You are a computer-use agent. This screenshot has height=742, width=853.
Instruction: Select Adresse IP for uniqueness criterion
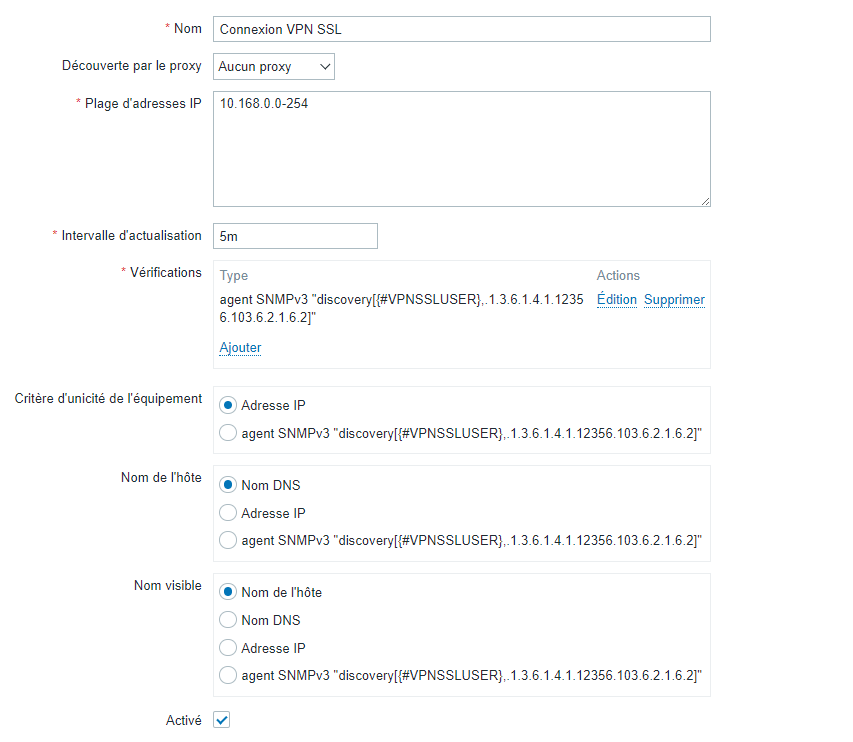pyautogui.click(x=228, y=405)
